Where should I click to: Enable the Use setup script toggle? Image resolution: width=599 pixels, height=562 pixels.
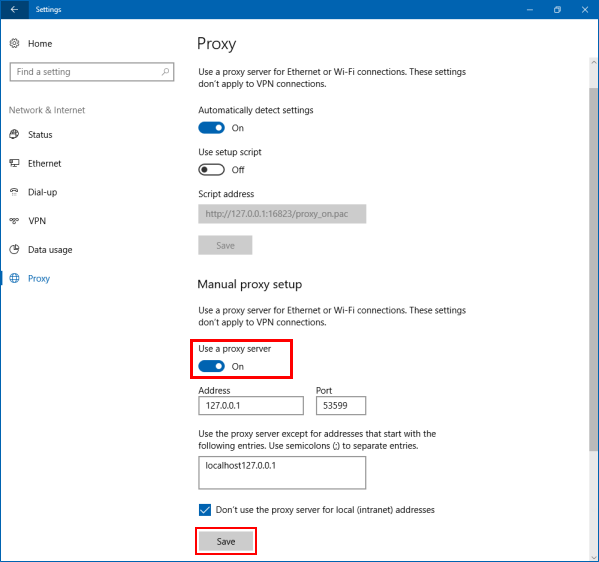pyautogui.click(x=211, y=170)
